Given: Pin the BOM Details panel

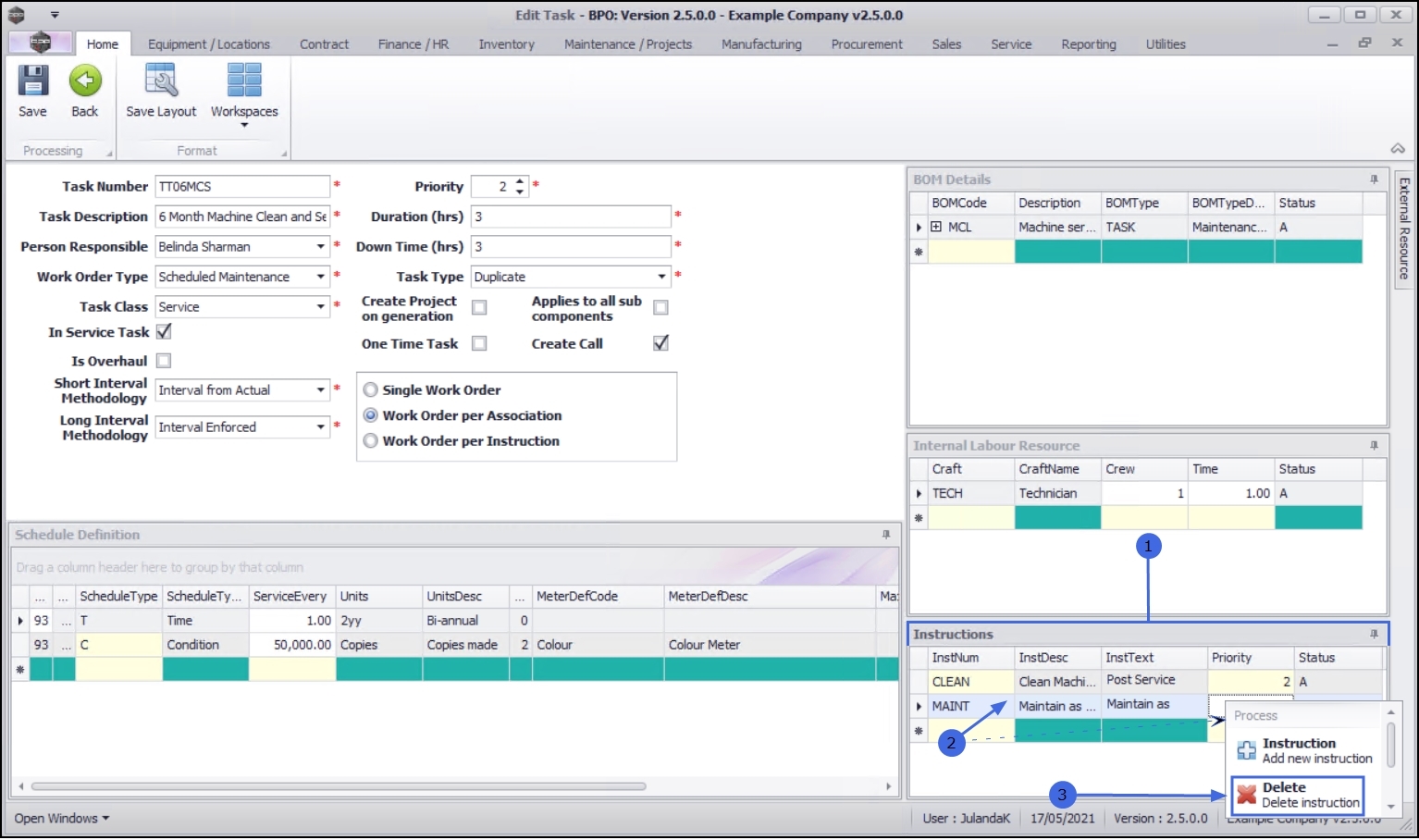Looking at the screenshot, I should click(x=1374, y=179).
